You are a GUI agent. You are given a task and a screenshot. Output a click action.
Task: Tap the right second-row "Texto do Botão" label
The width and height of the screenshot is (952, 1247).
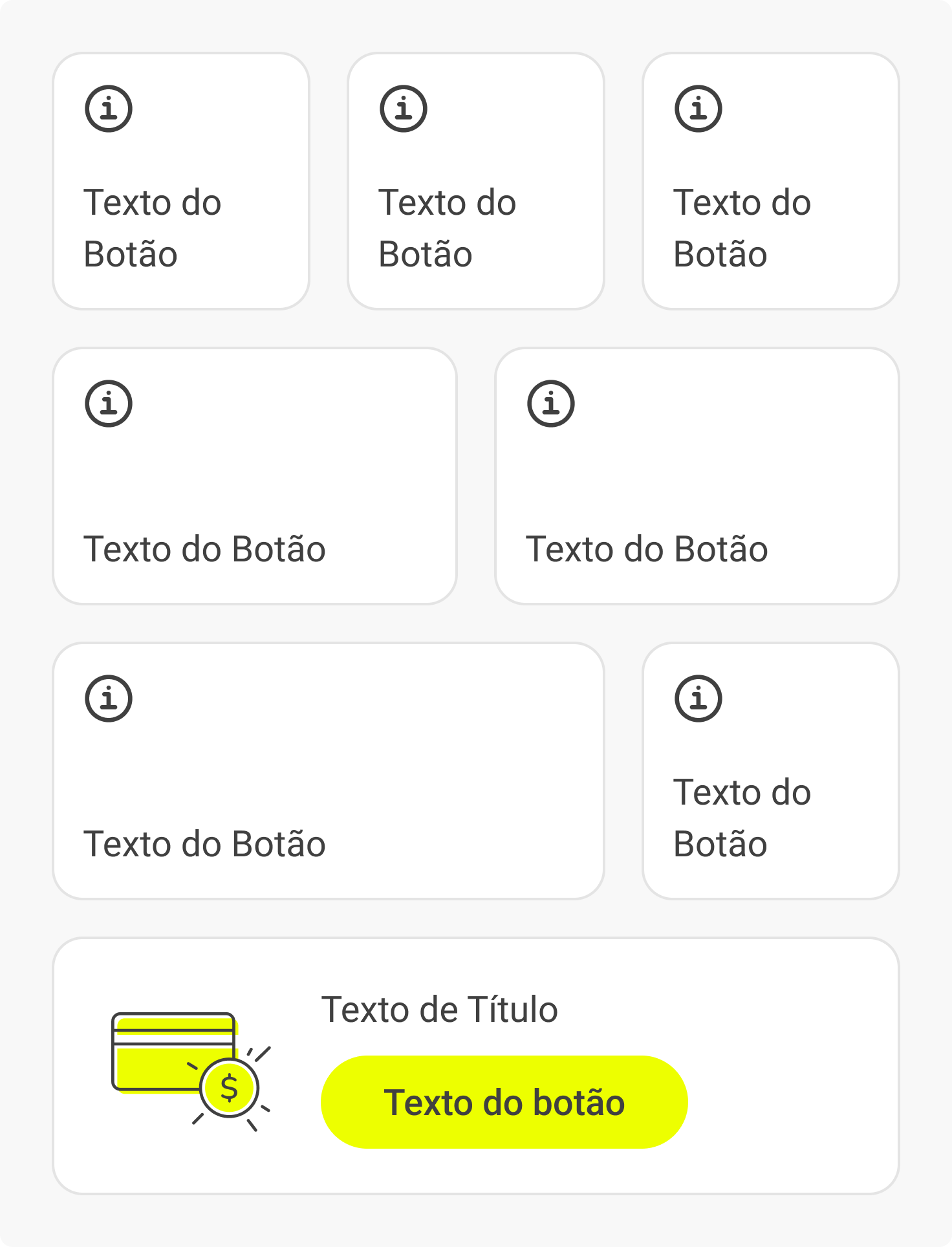click(x=647, y=549)
